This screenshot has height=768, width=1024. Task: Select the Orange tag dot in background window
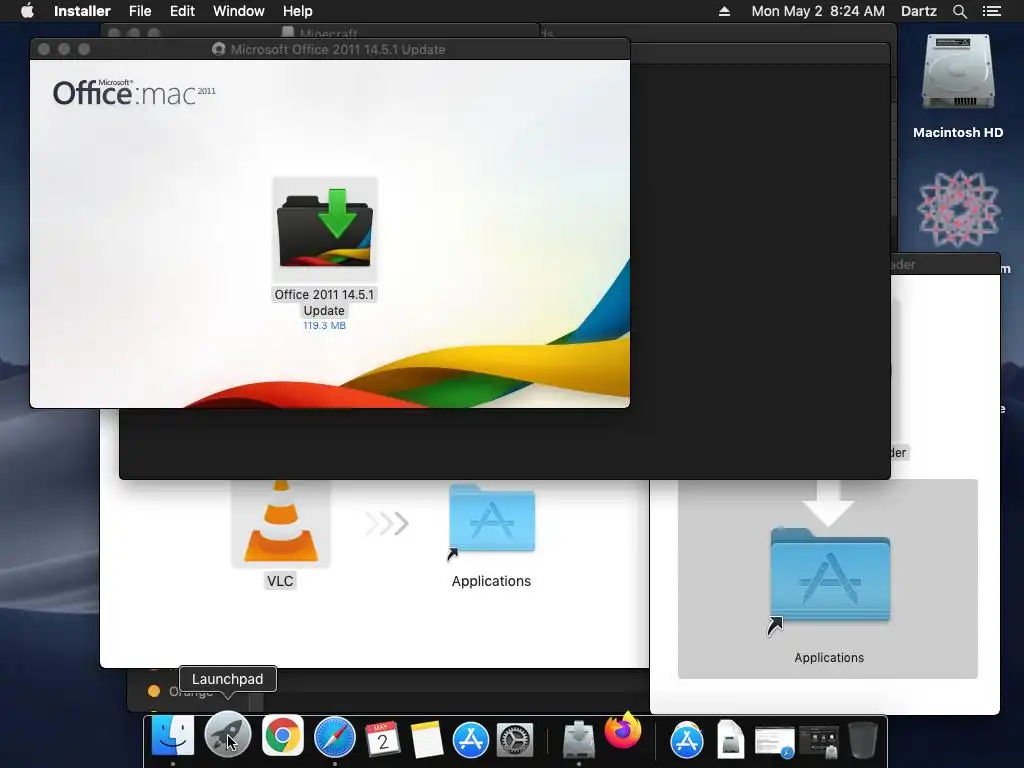pyautogui.click(x=154, y=691)
